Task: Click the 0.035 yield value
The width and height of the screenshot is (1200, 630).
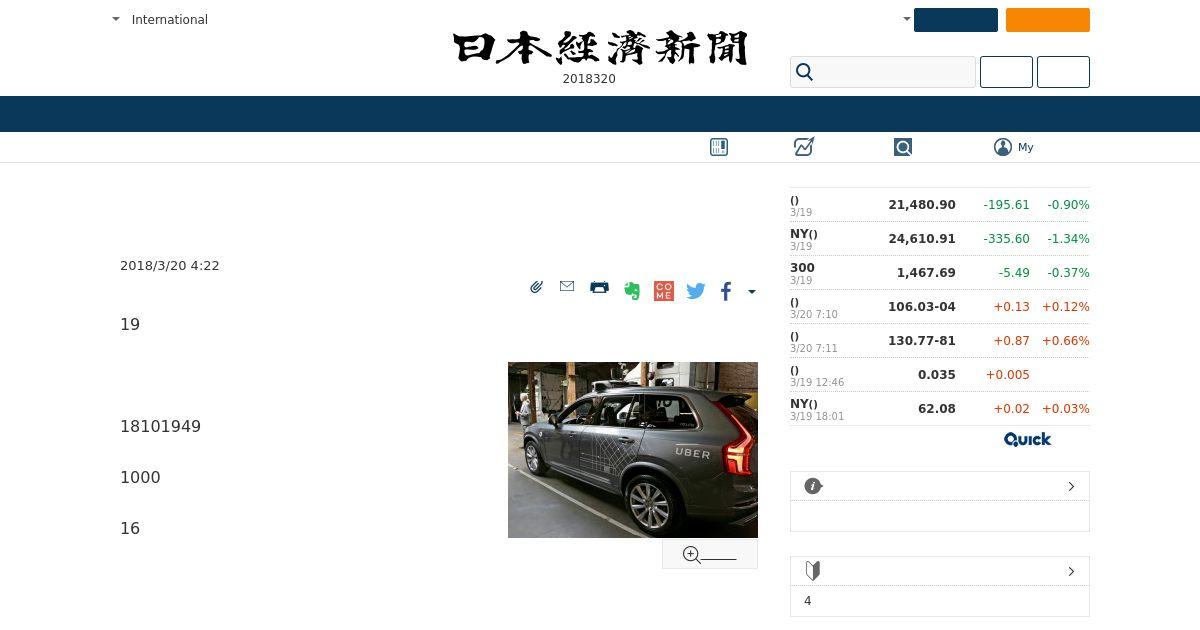Action: 937,374
